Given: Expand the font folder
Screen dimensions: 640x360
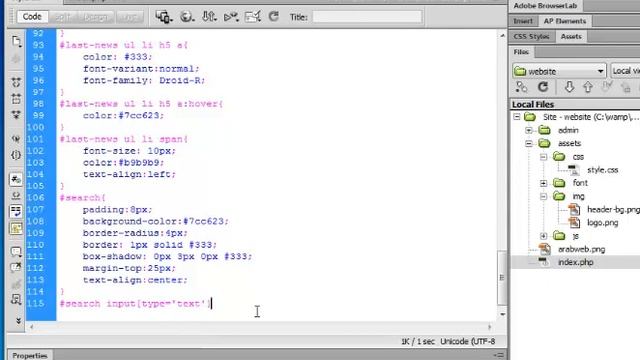Looking at the screenshot, I should click(544, 183).
